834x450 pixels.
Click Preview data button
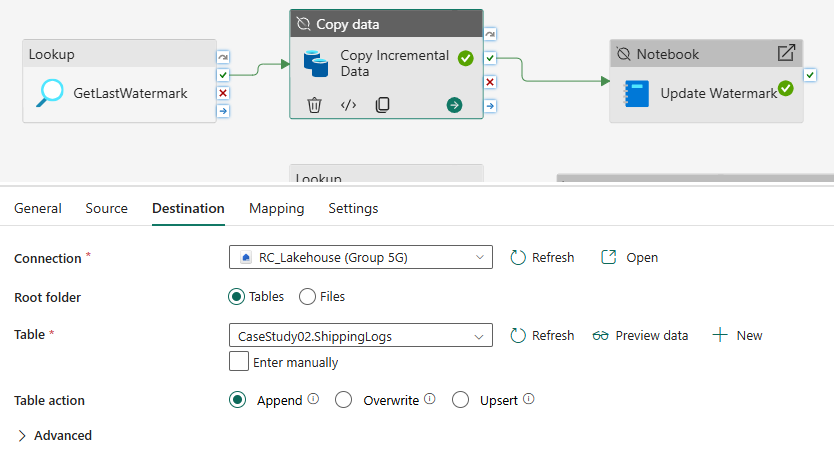pos(640,336)
